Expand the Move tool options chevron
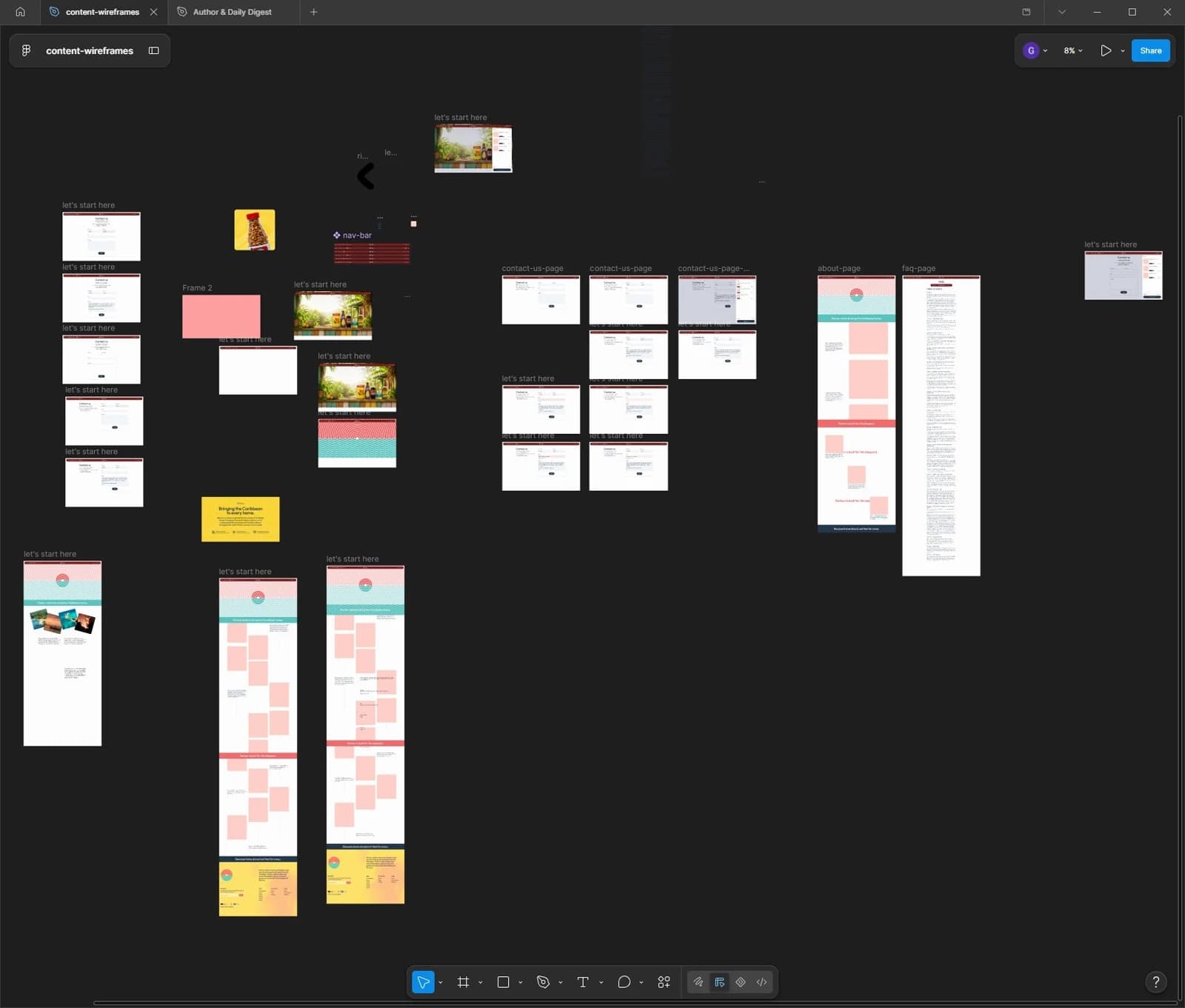The width and height of the screenshot is (1185, 1008). point(441,983)
